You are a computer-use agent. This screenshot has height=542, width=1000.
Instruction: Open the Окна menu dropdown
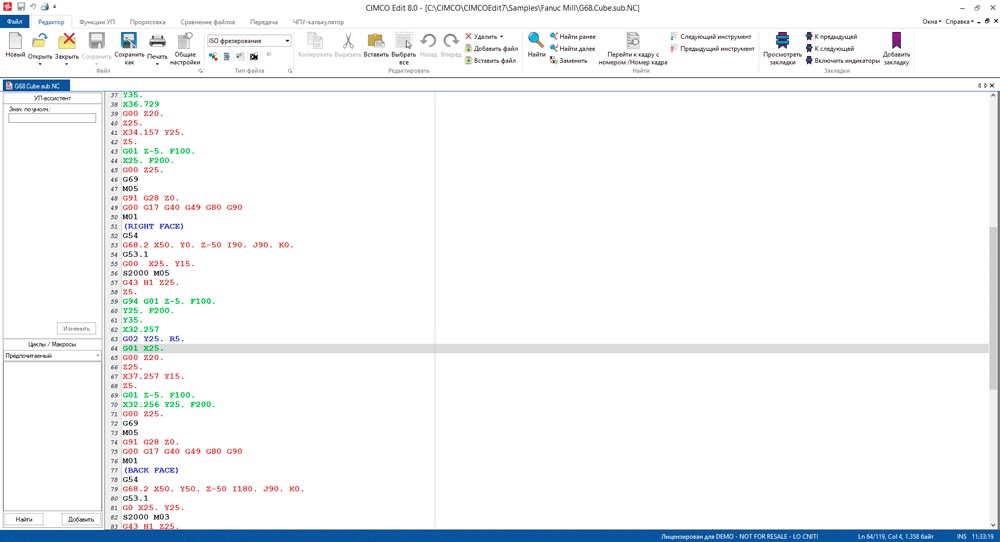932,22
